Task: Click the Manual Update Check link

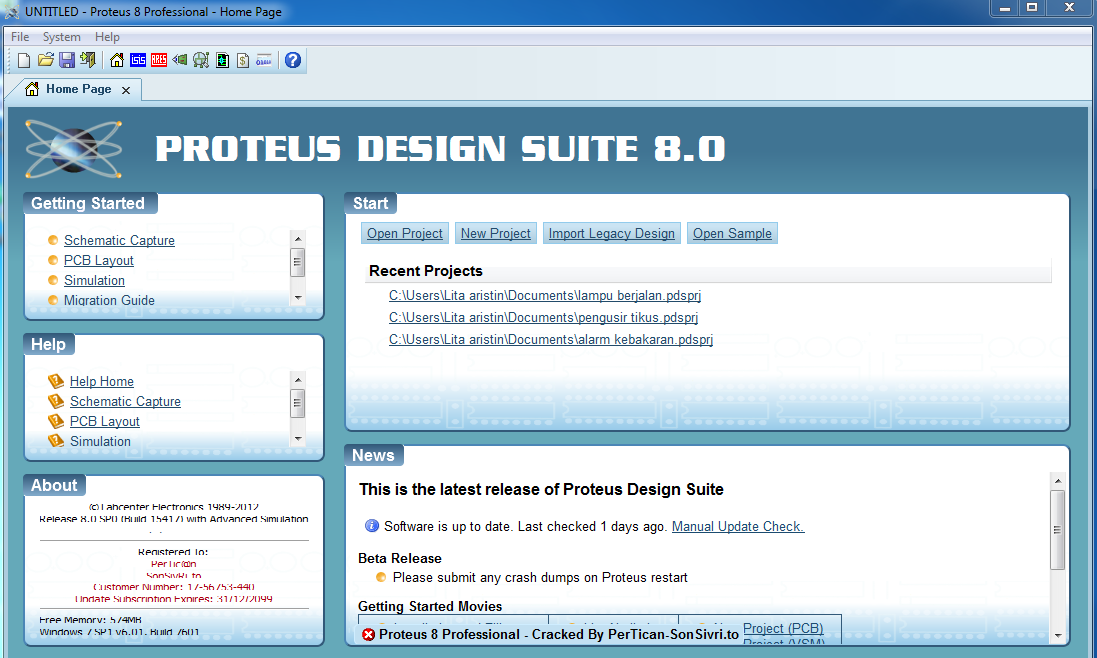Action: point(738,527)
